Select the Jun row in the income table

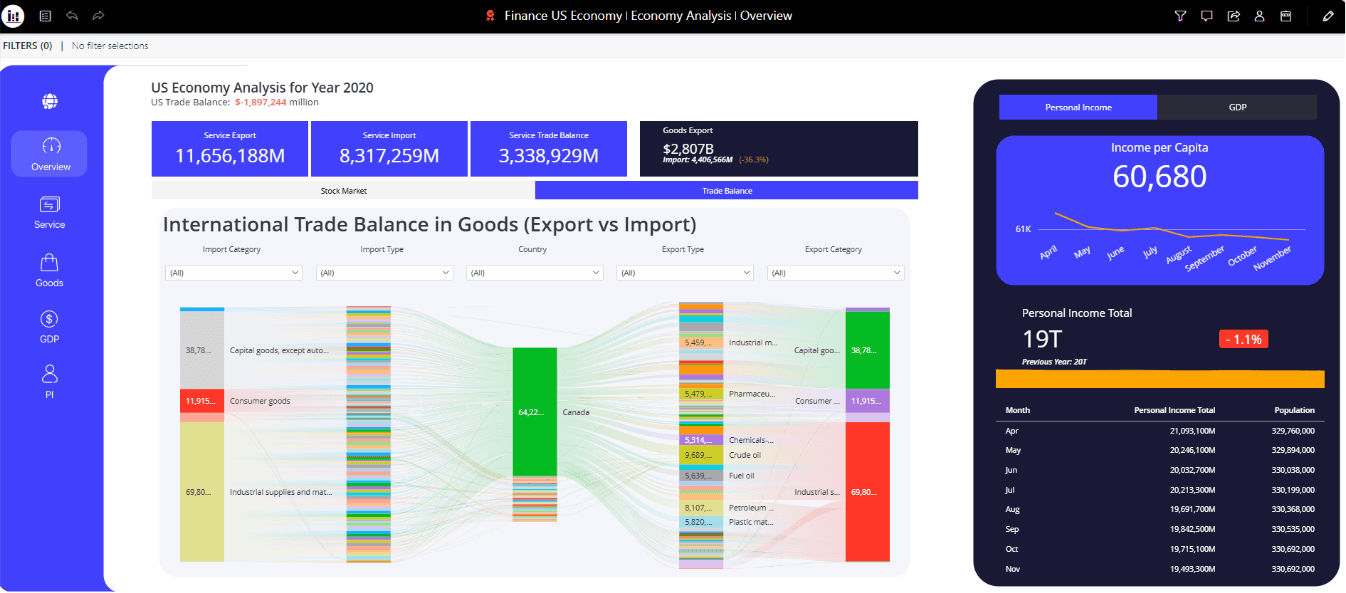click(x=1160, y=470)
